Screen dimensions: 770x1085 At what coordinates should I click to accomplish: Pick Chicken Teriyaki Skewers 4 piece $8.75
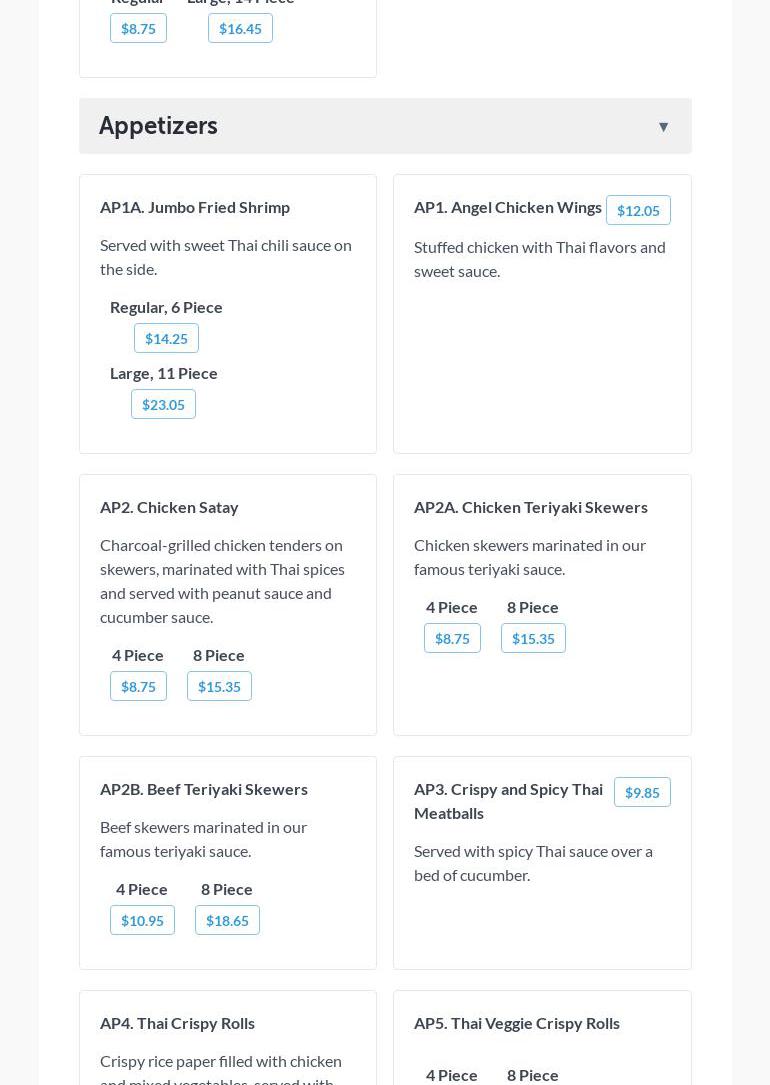(452, 639)
